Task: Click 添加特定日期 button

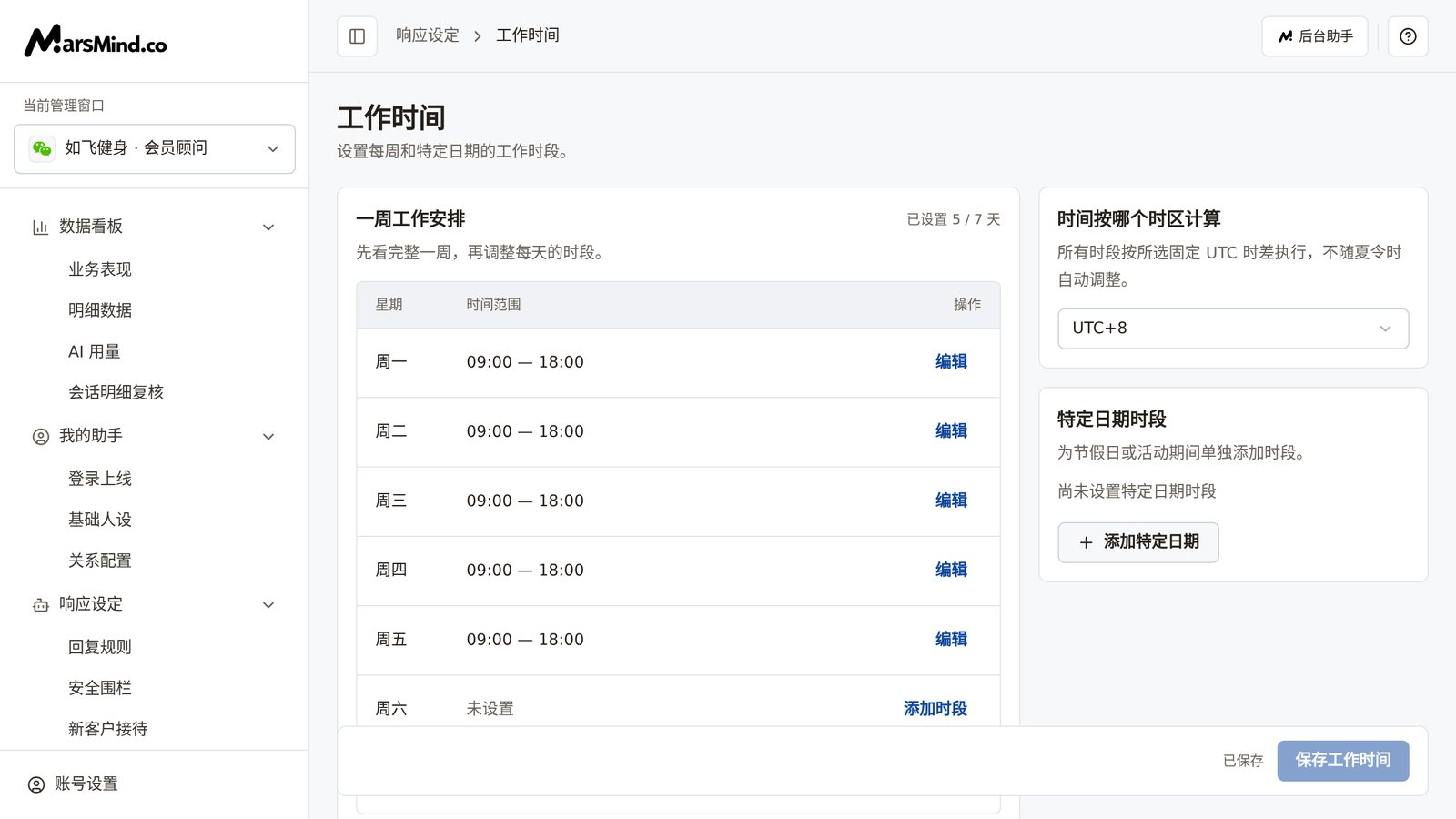Action: point(1138,542)
